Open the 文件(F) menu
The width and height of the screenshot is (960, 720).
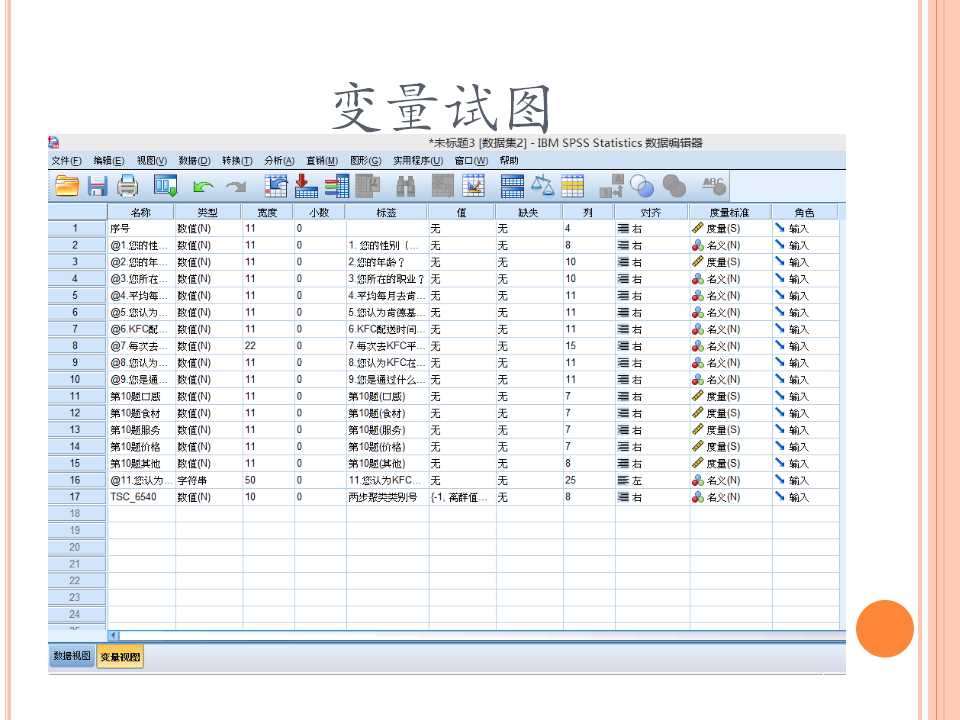point(66,160)
